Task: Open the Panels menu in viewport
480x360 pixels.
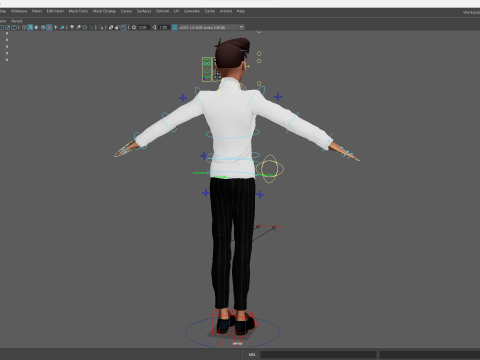Action: (16, 21)
